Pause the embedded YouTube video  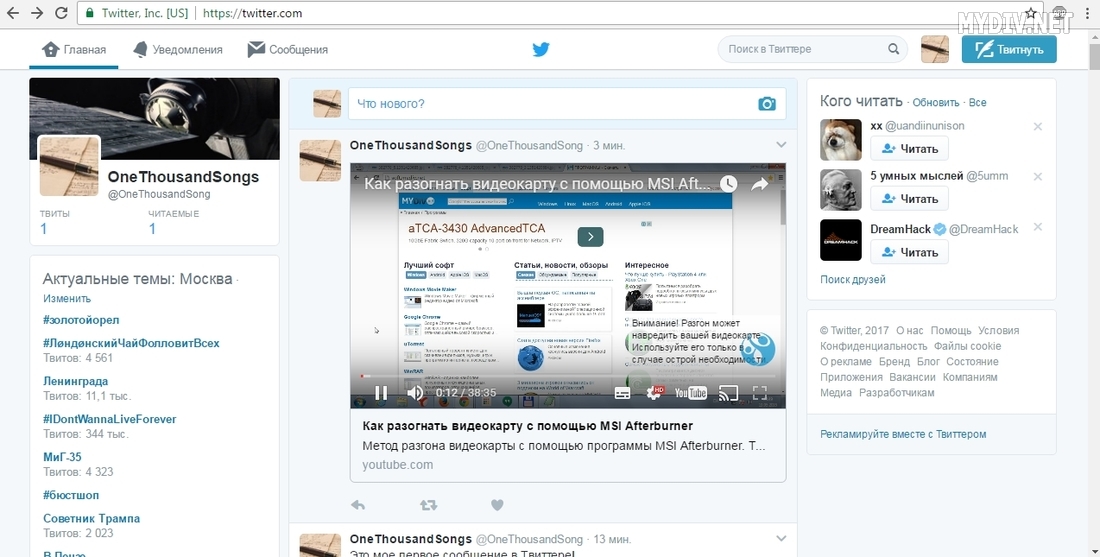[381, 393]
